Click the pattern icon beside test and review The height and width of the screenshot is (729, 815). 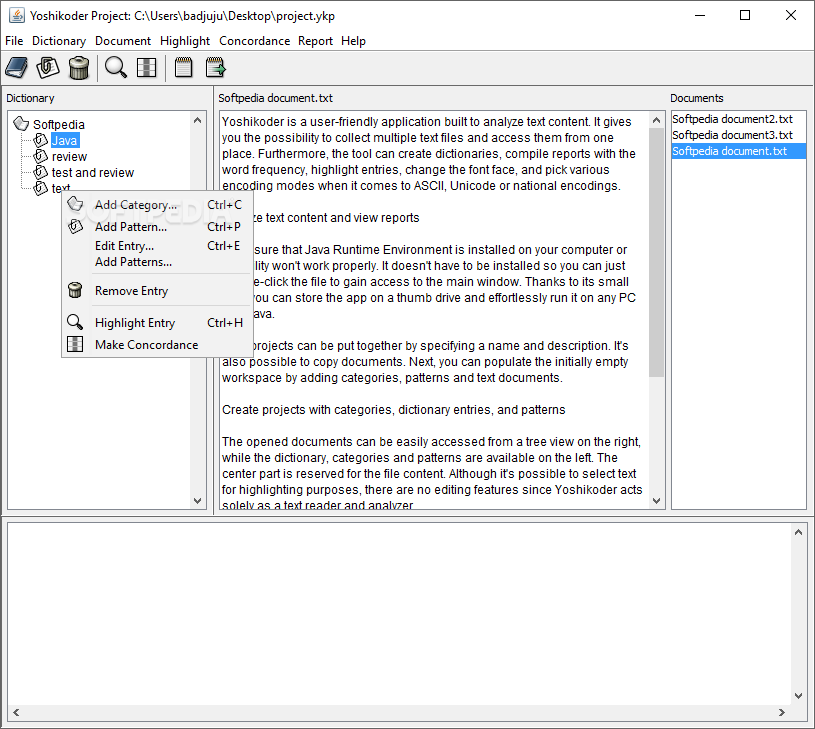point(41,172)
